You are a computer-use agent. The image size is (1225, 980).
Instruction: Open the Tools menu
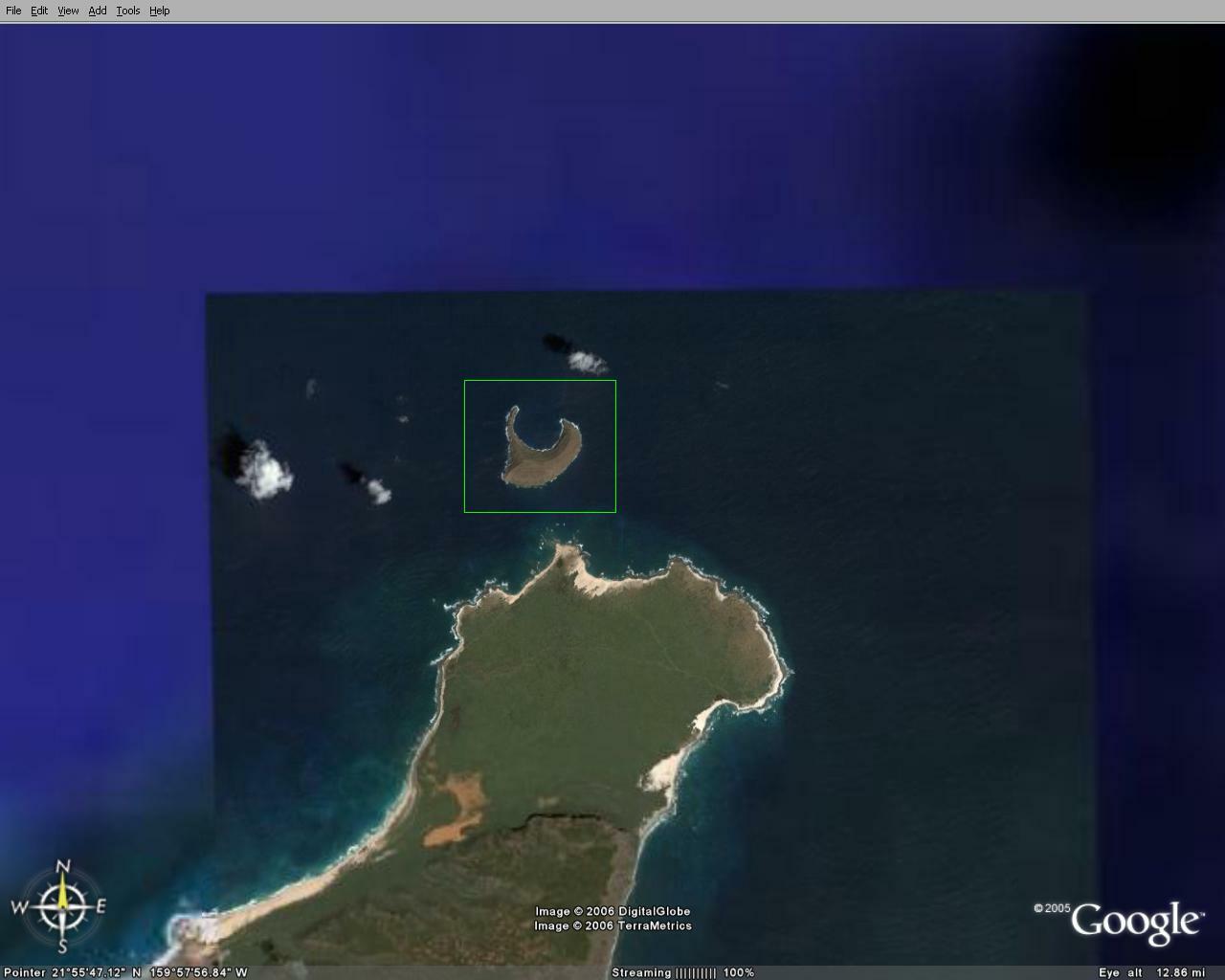pos(128,11)
